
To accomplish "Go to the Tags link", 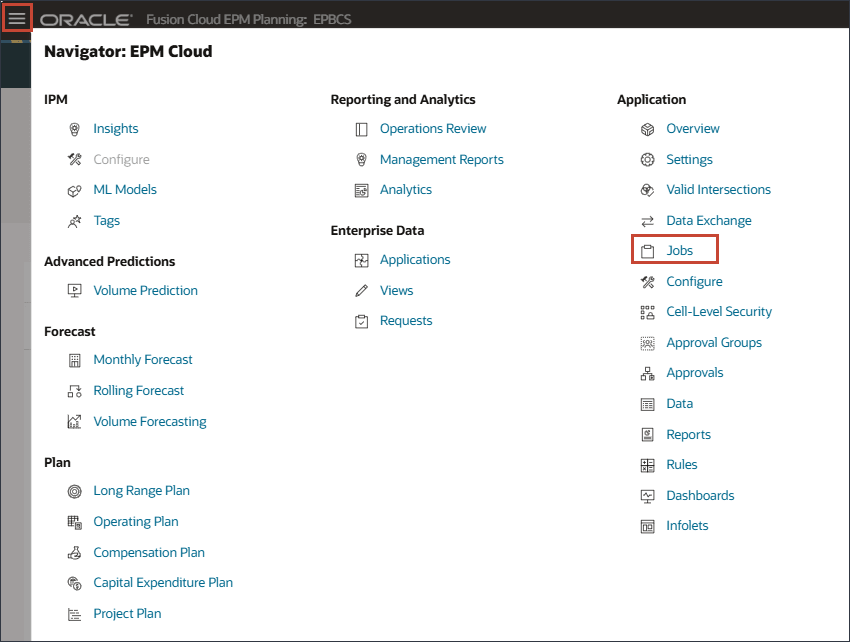I will [x=106, y=221].
